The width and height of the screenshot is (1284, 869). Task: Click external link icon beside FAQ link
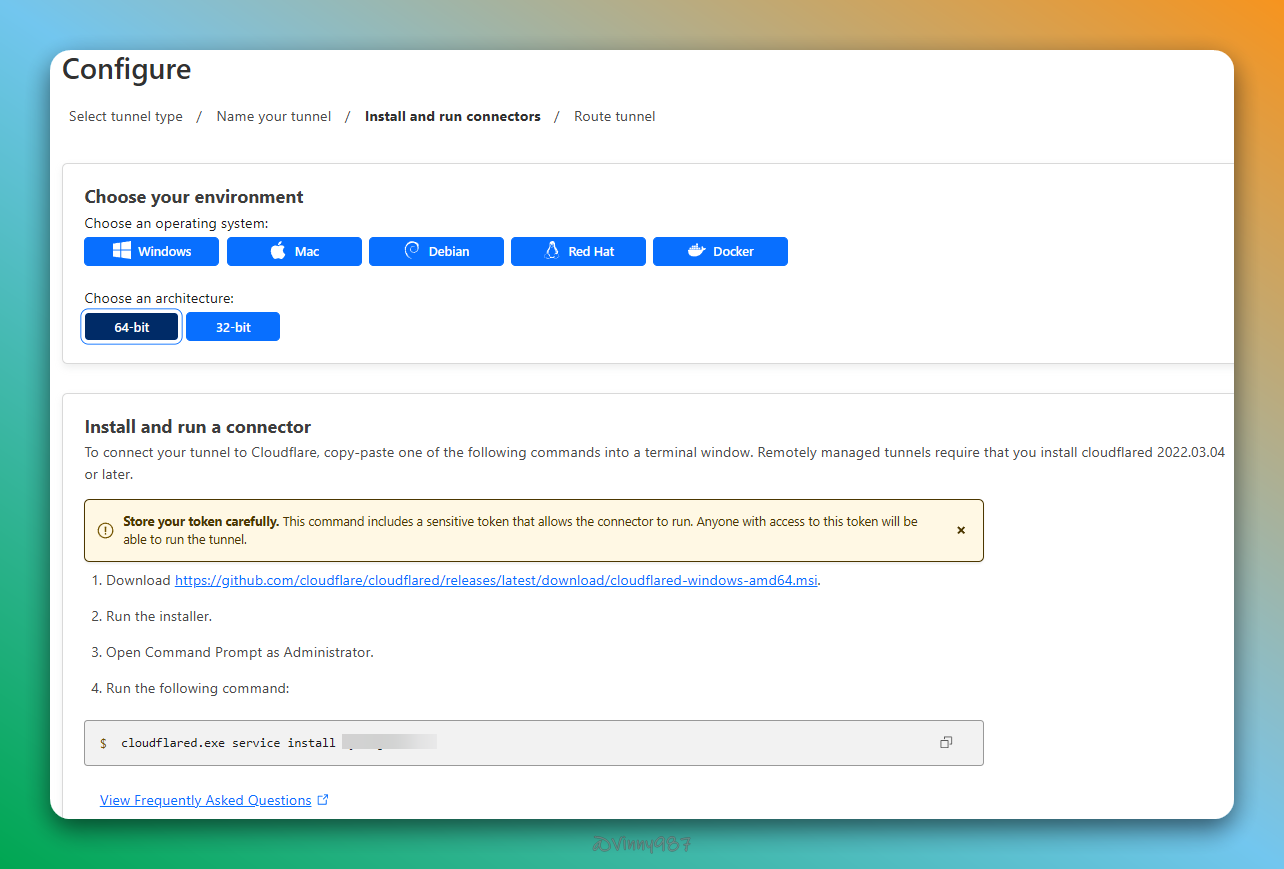click(x=323, y=800)
